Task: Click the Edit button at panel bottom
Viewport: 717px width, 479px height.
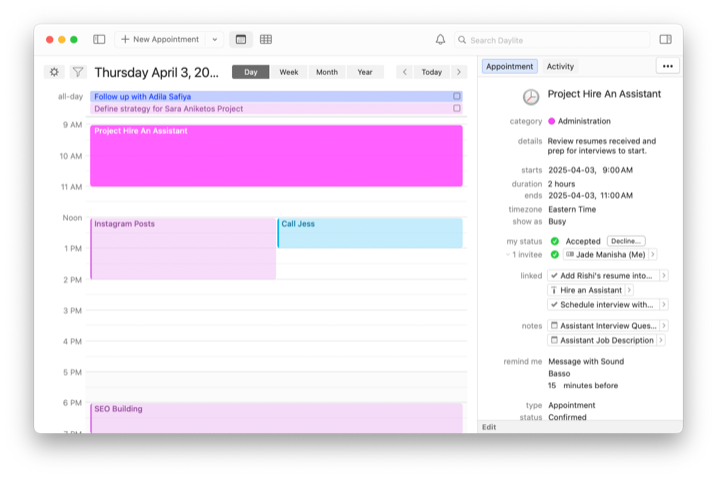Action: click(x=489, y=427)
